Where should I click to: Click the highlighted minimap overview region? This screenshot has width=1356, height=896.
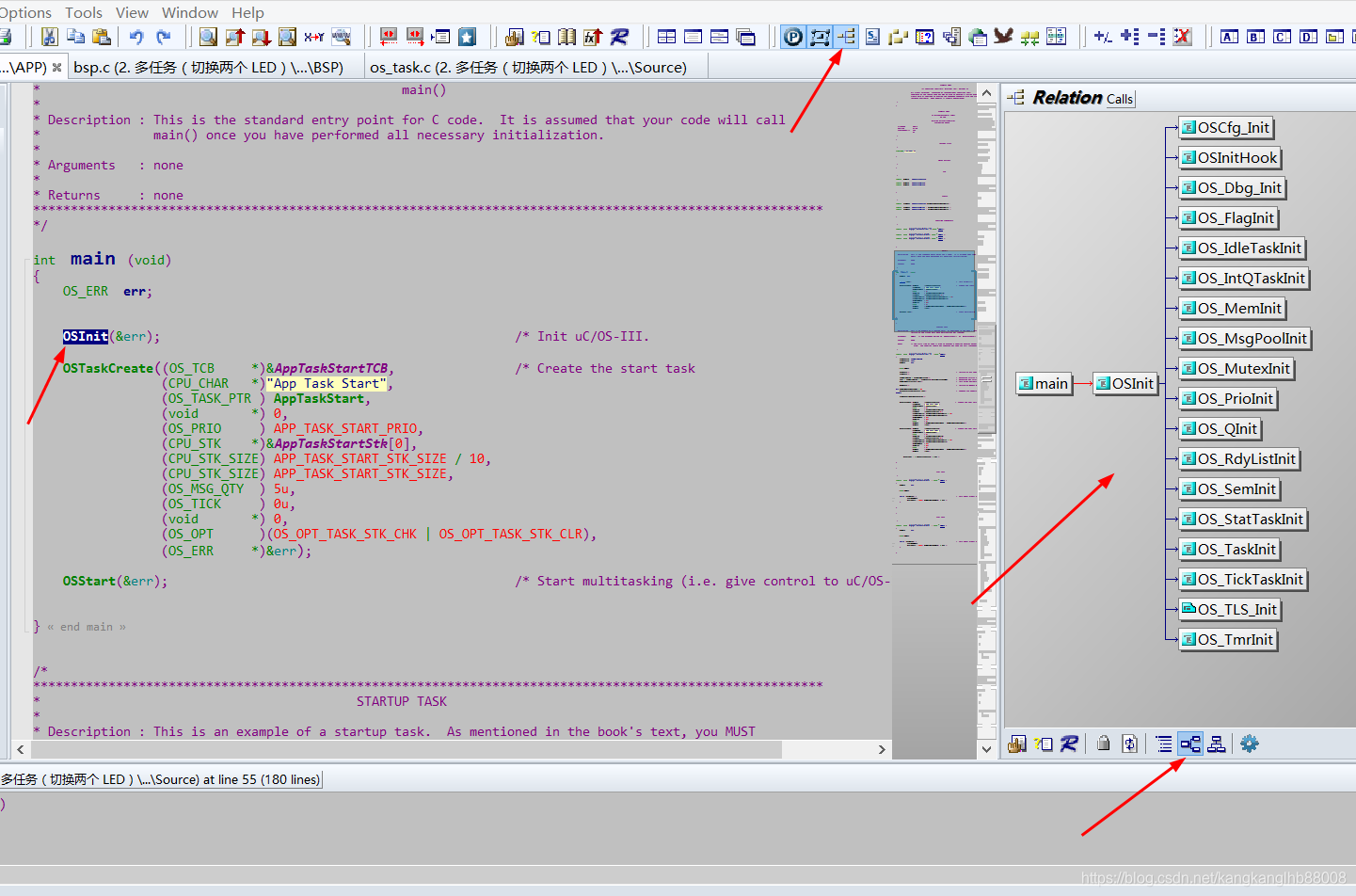coord(933,292)
